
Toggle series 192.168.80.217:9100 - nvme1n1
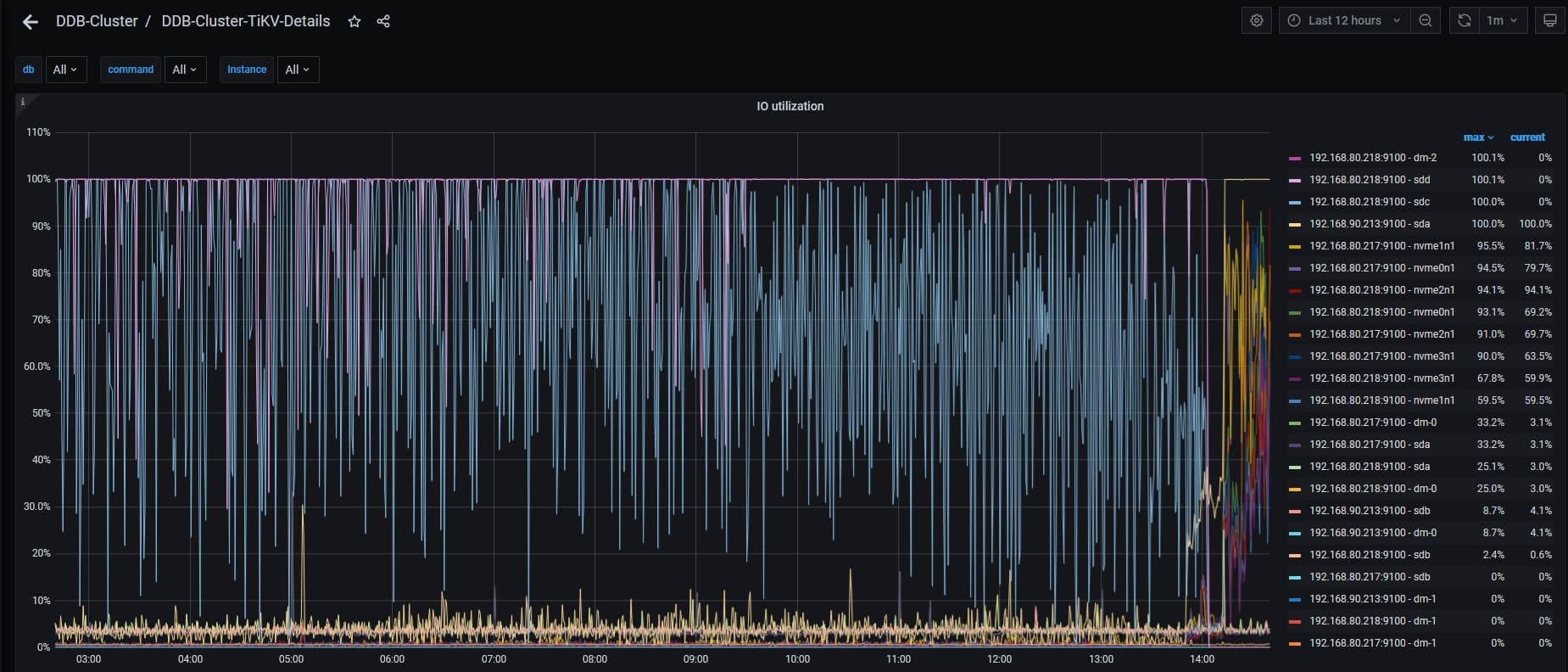(x=1381, y=246)
